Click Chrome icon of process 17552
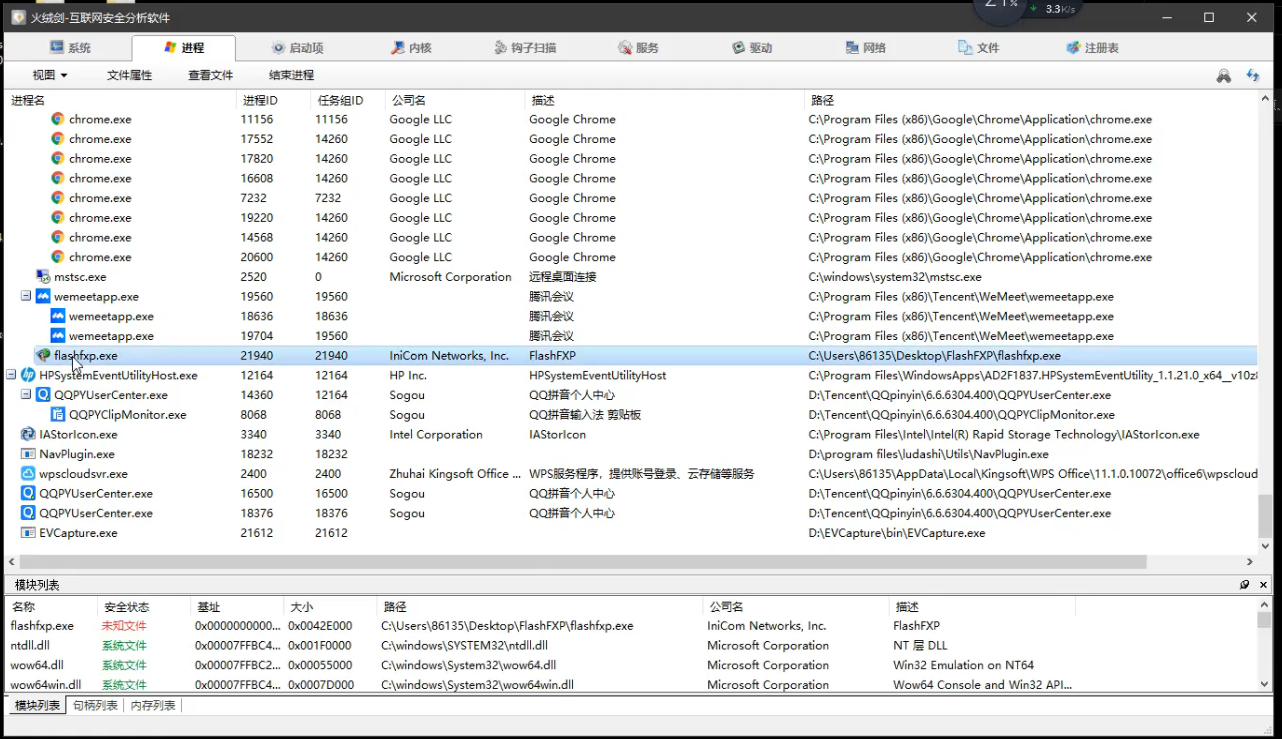Screen dimensions: 1282x739 (58, 139)
